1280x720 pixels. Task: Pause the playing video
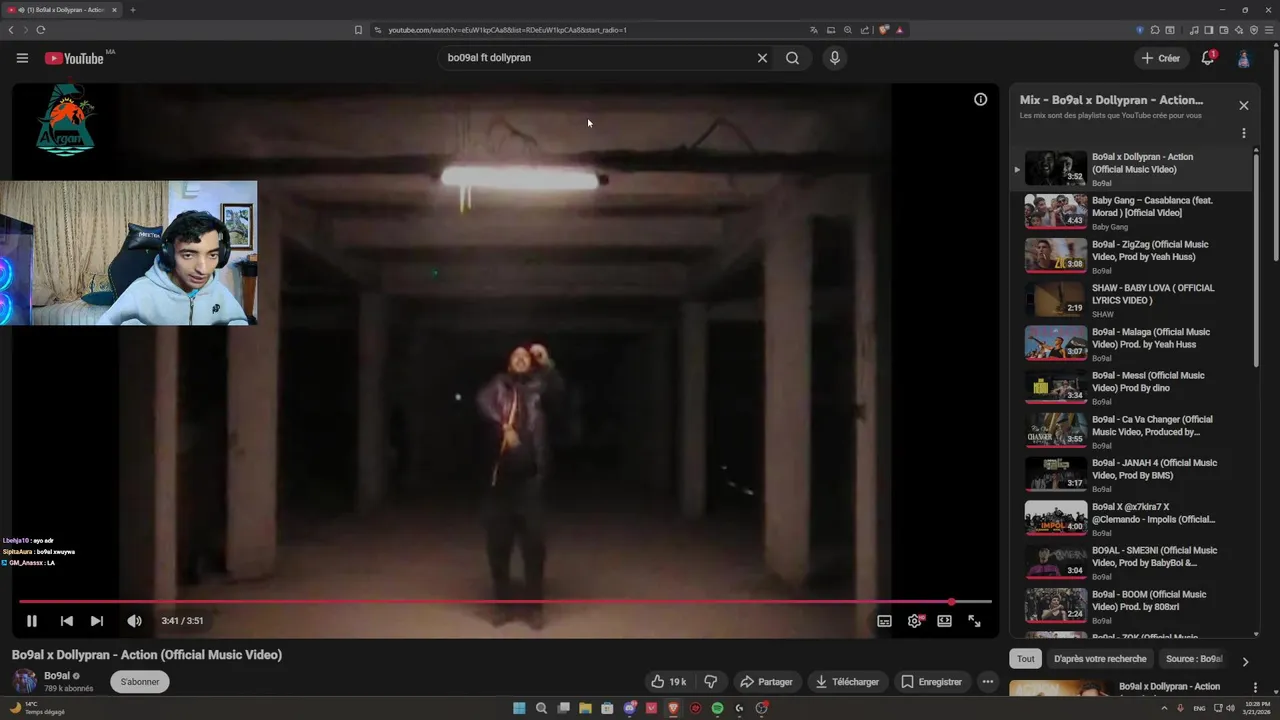click(x=32, y=621)
